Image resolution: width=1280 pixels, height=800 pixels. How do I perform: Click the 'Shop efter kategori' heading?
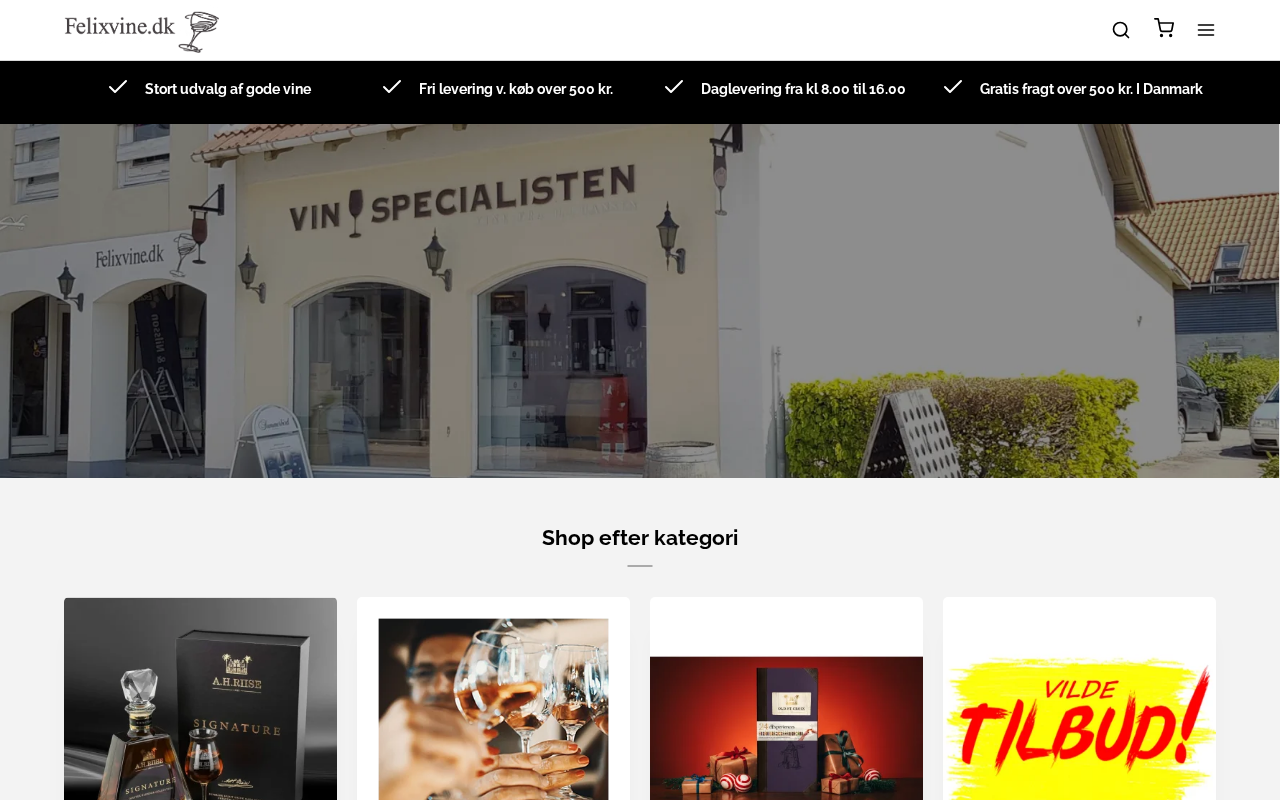[640, 538]
